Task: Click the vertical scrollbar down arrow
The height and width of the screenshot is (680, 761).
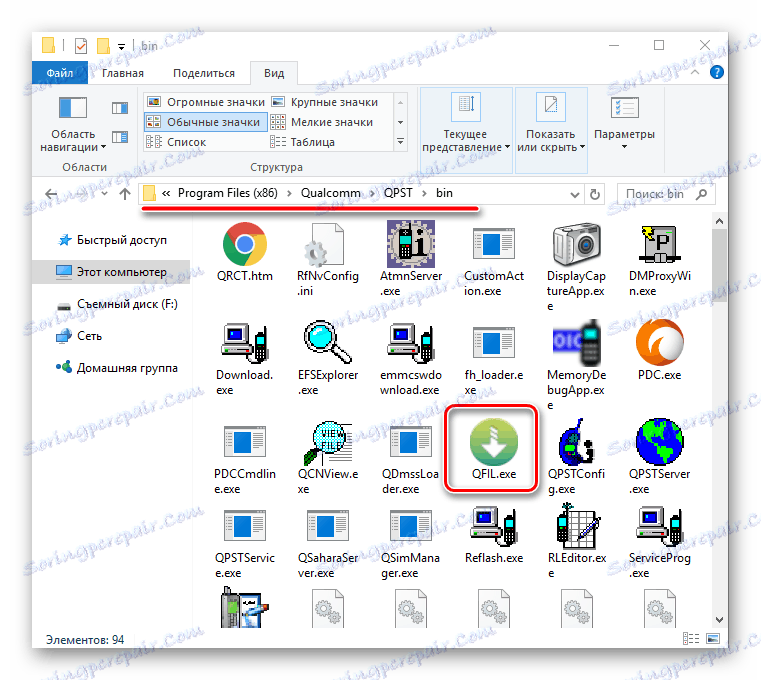Action: [719, 620]
